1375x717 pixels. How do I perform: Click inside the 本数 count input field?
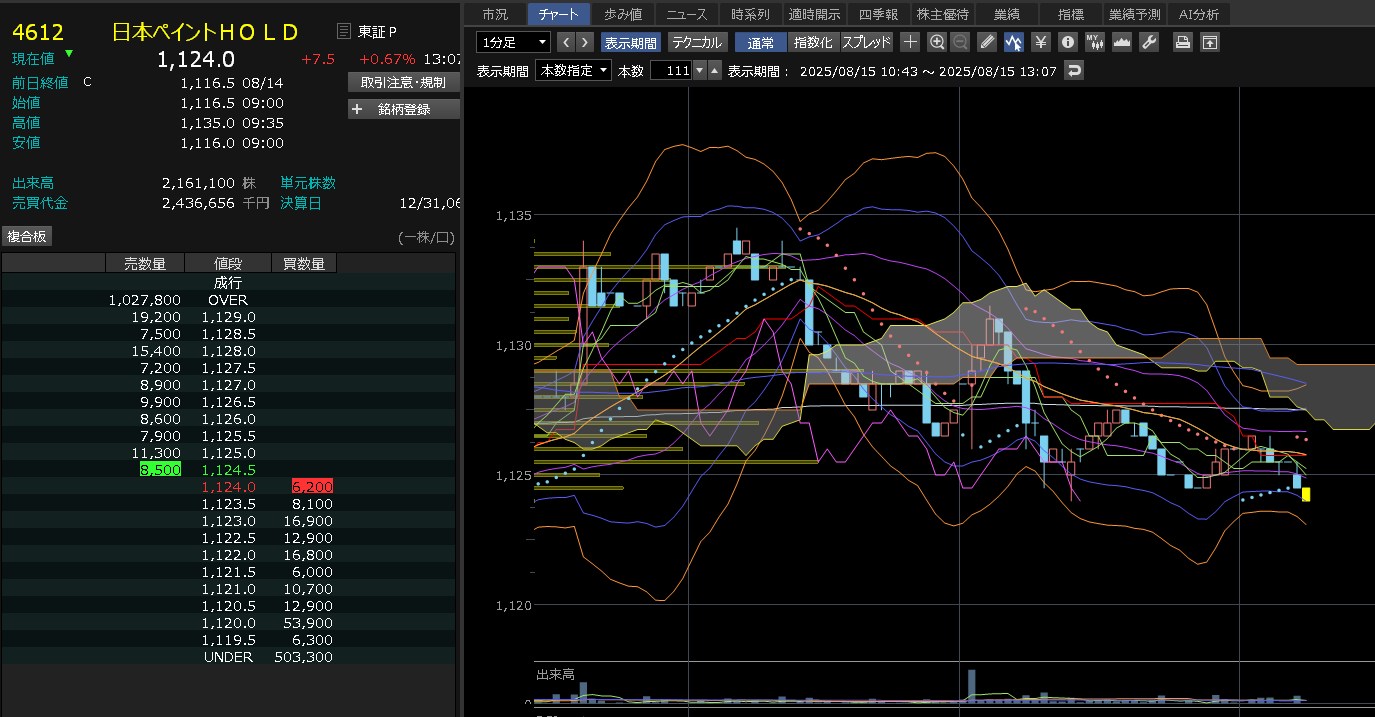point(671,70)
